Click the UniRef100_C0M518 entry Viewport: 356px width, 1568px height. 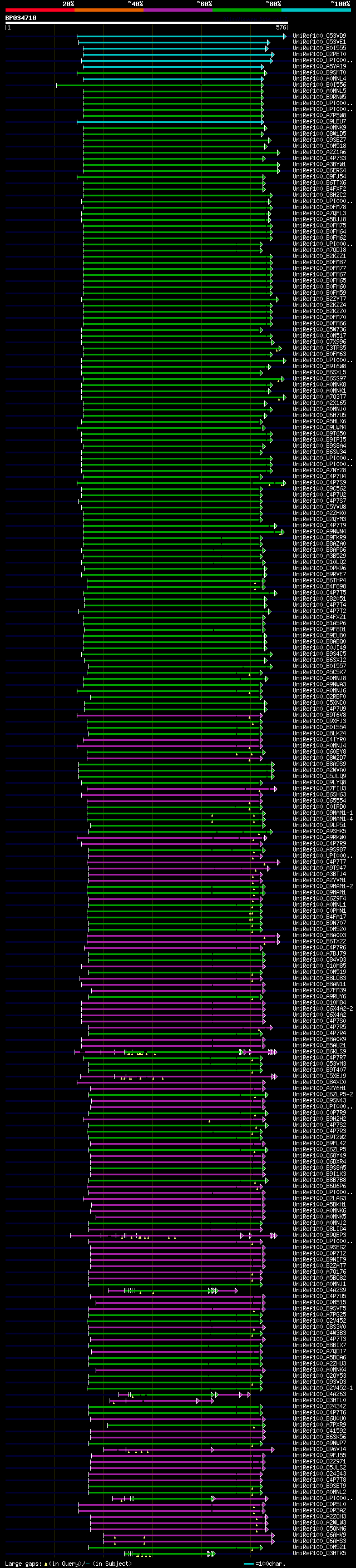319,146
